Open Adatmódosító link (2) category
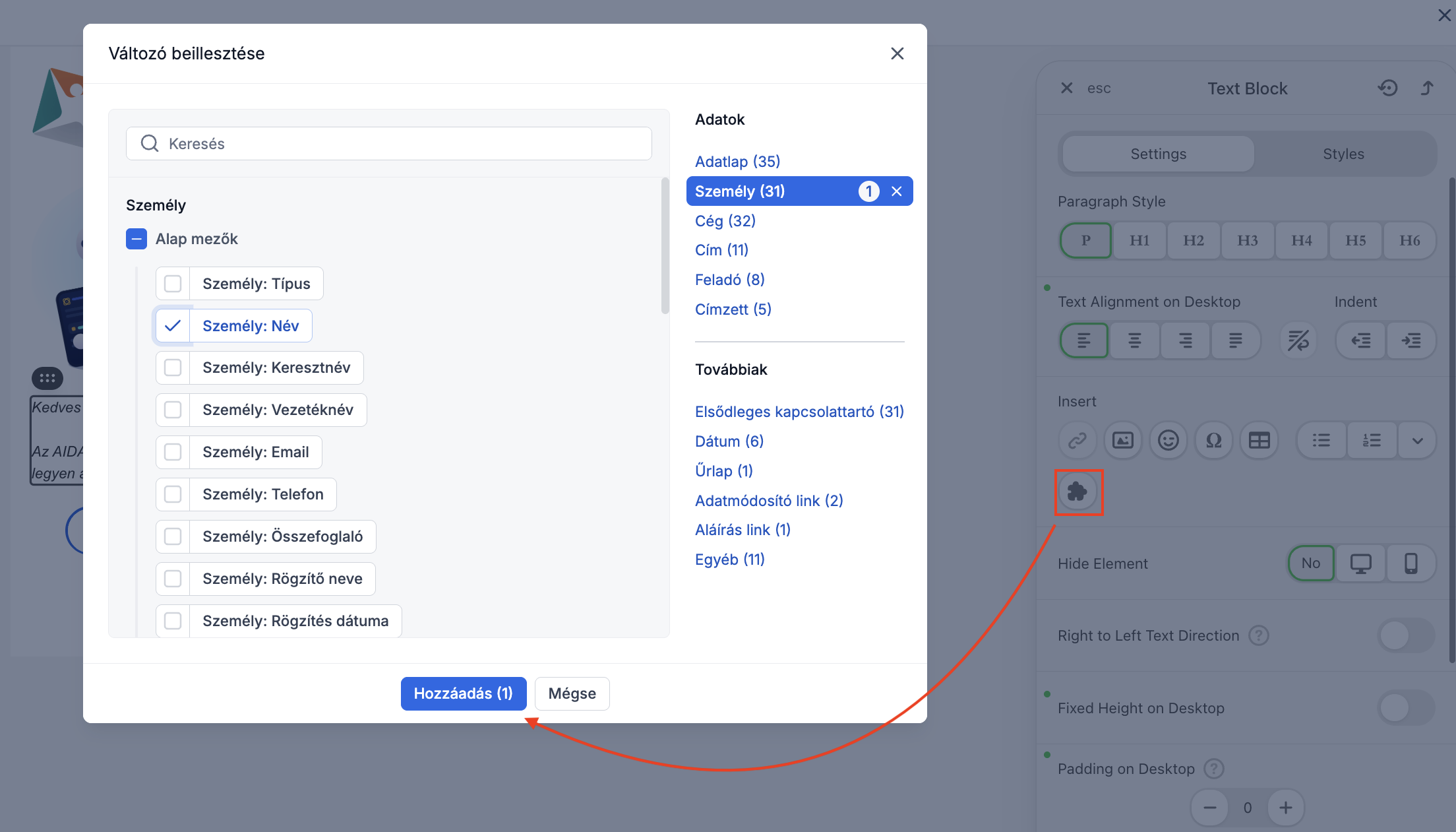The height and width of the screenshot is (832, 1456). (769, 501)
